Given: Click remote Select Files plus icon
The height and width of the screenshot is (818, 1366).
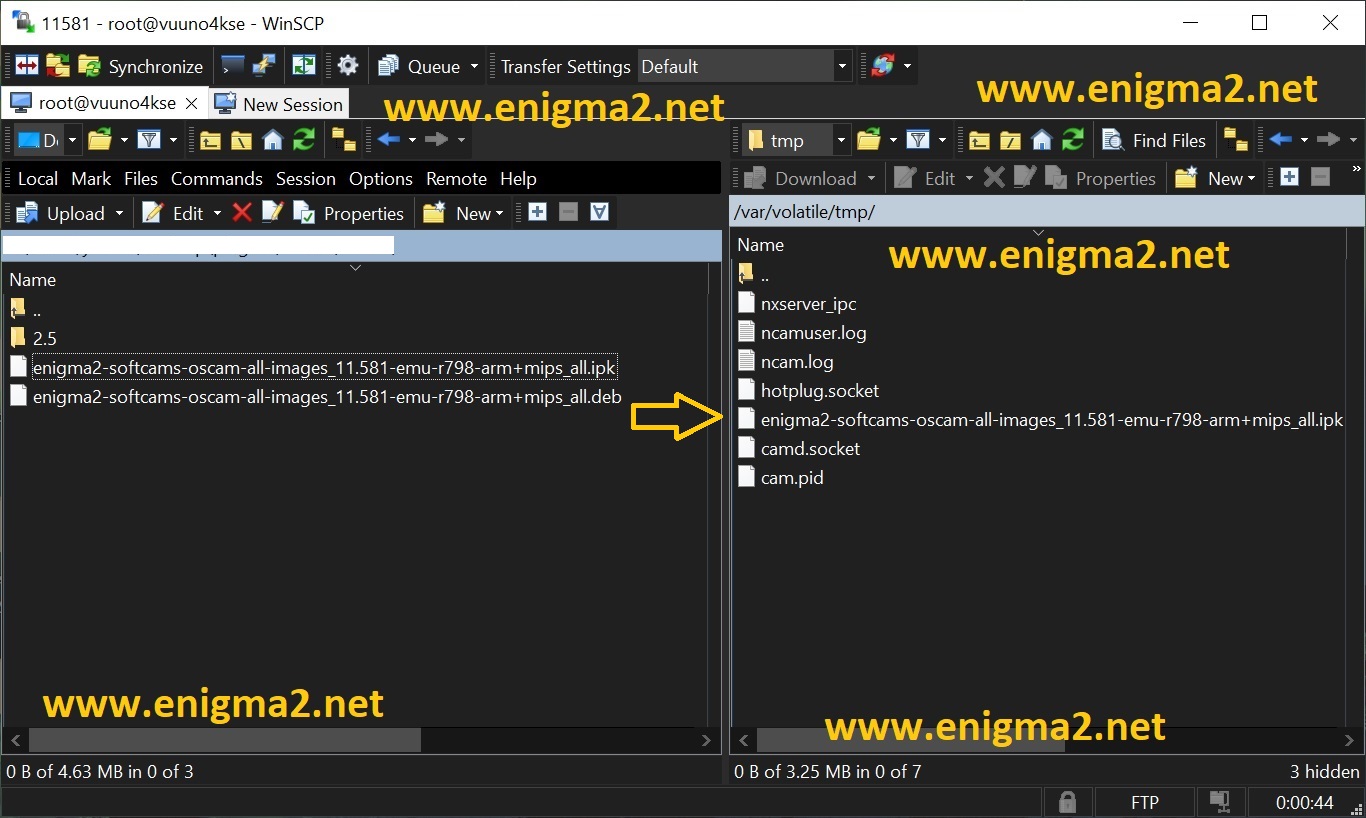Looking at the screenshot, I should (1289, 177).
